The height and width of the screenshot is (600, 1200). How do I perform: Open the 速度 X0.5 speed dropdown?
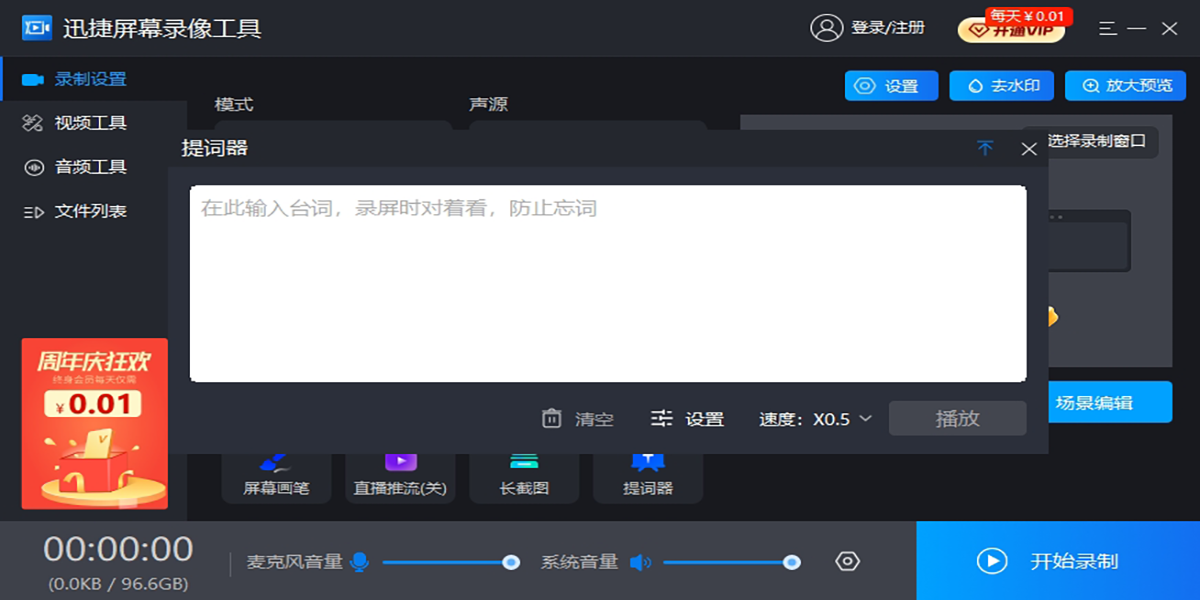(816, 419)
